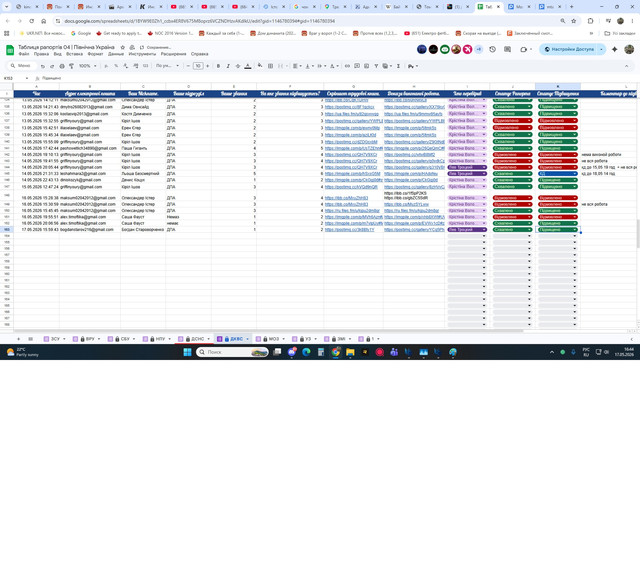Click the Настройки Доступа share button
The image size is (640, 584).
coord(569,49)
